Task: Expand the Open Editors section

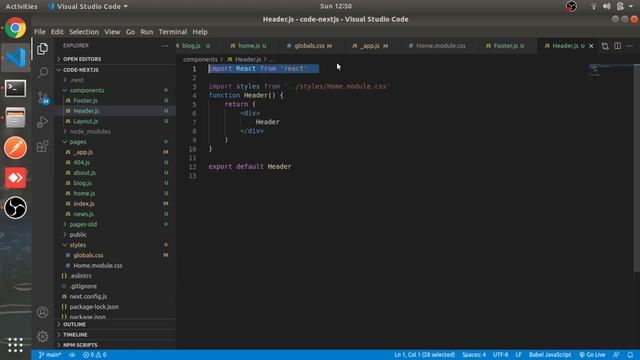Action: (x=116, y=59)
